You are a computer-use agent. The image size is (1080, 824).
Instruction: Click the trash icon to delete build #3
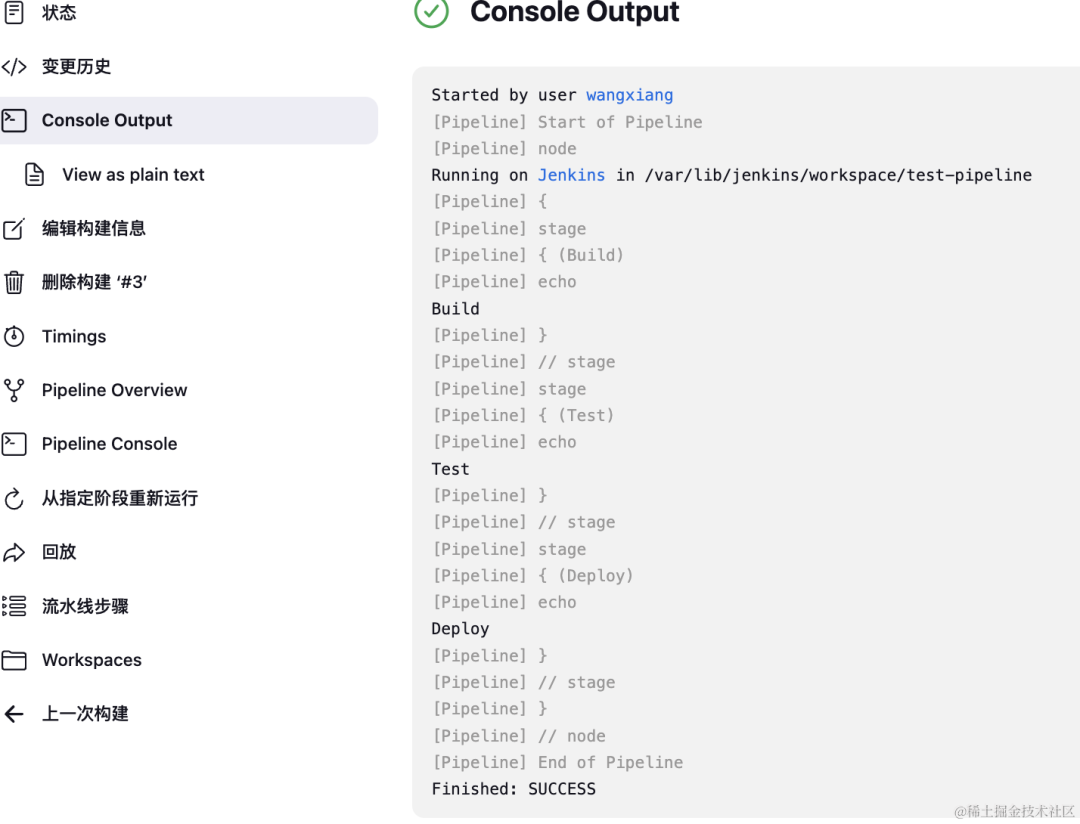pyautogui.click(x=14, y=282)
